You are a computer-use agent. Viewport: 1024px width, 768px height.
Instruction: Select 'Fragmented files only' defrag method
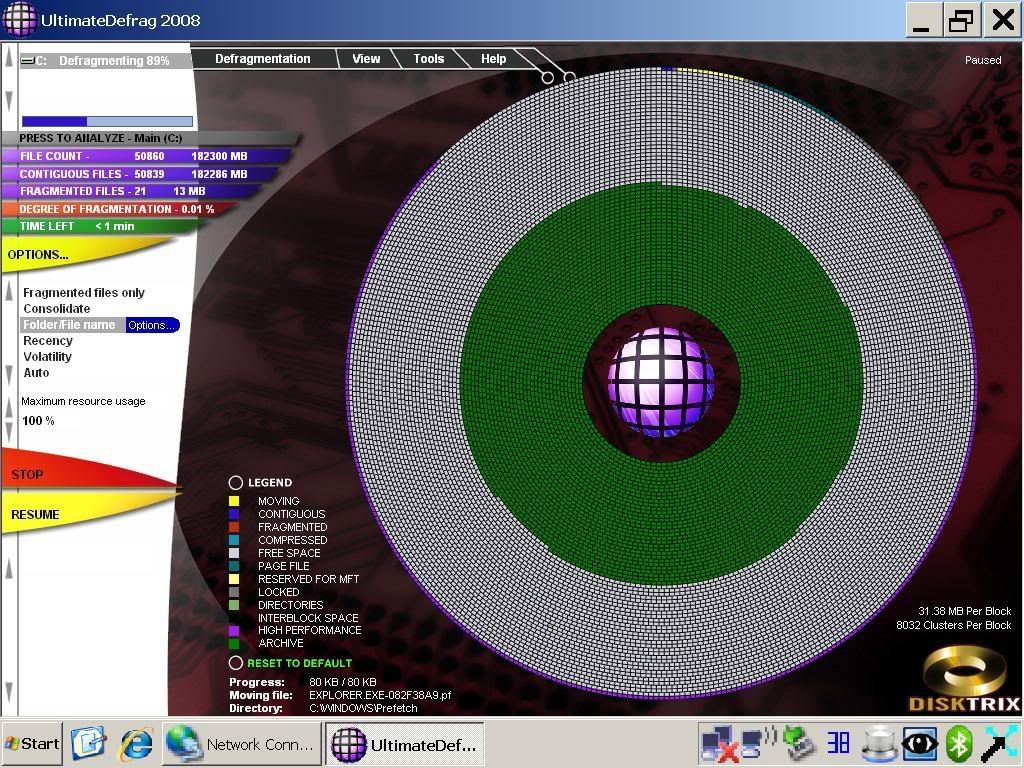(x=84, y=293)
